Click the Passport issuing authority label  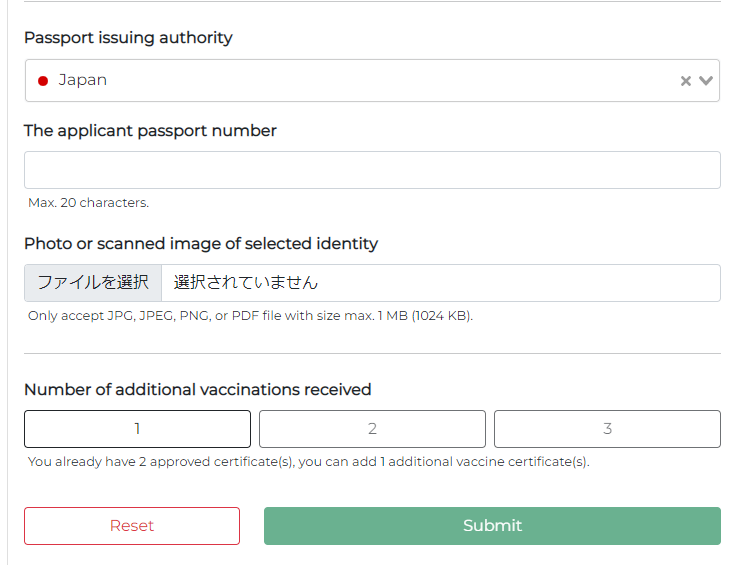pos(128,38)
